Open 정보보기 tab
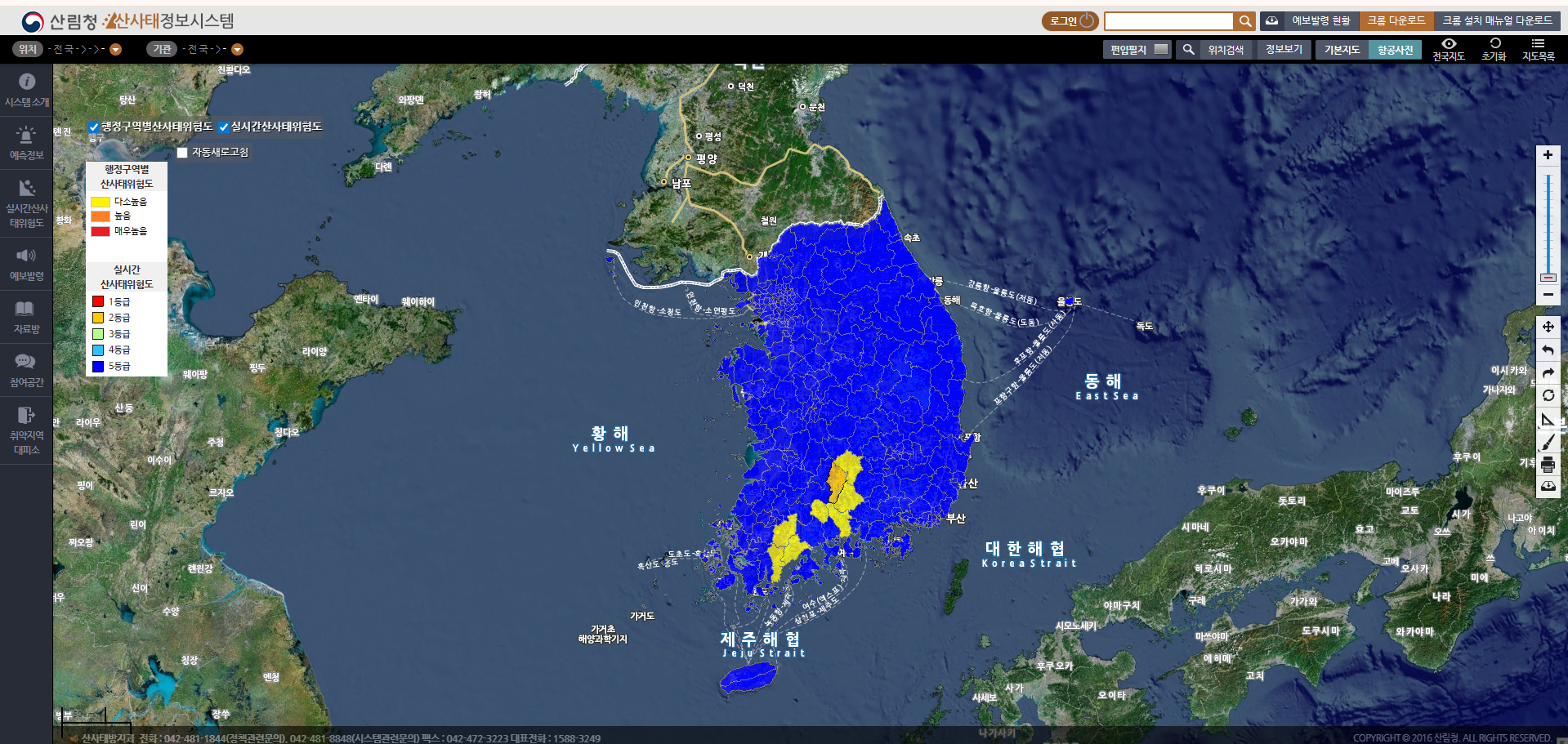The image size is (1568, 744). [1284, 50]
